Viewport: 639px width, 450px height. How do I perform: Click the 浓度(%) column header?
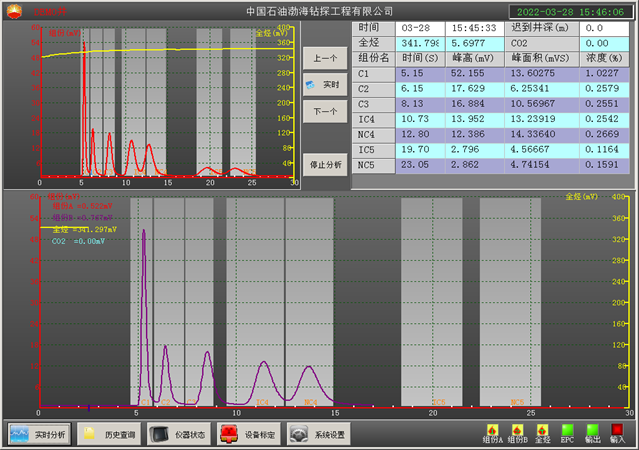604,58
